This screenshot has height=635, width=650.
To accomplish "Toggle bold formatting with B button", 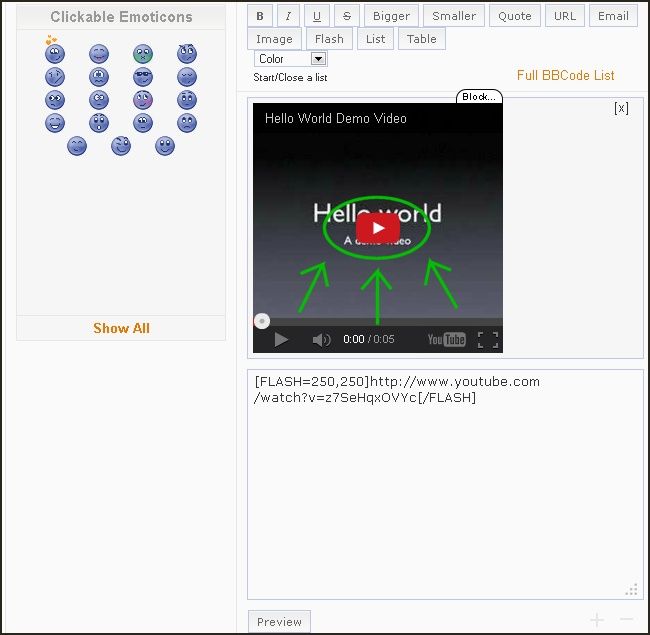I will (260, 16).
